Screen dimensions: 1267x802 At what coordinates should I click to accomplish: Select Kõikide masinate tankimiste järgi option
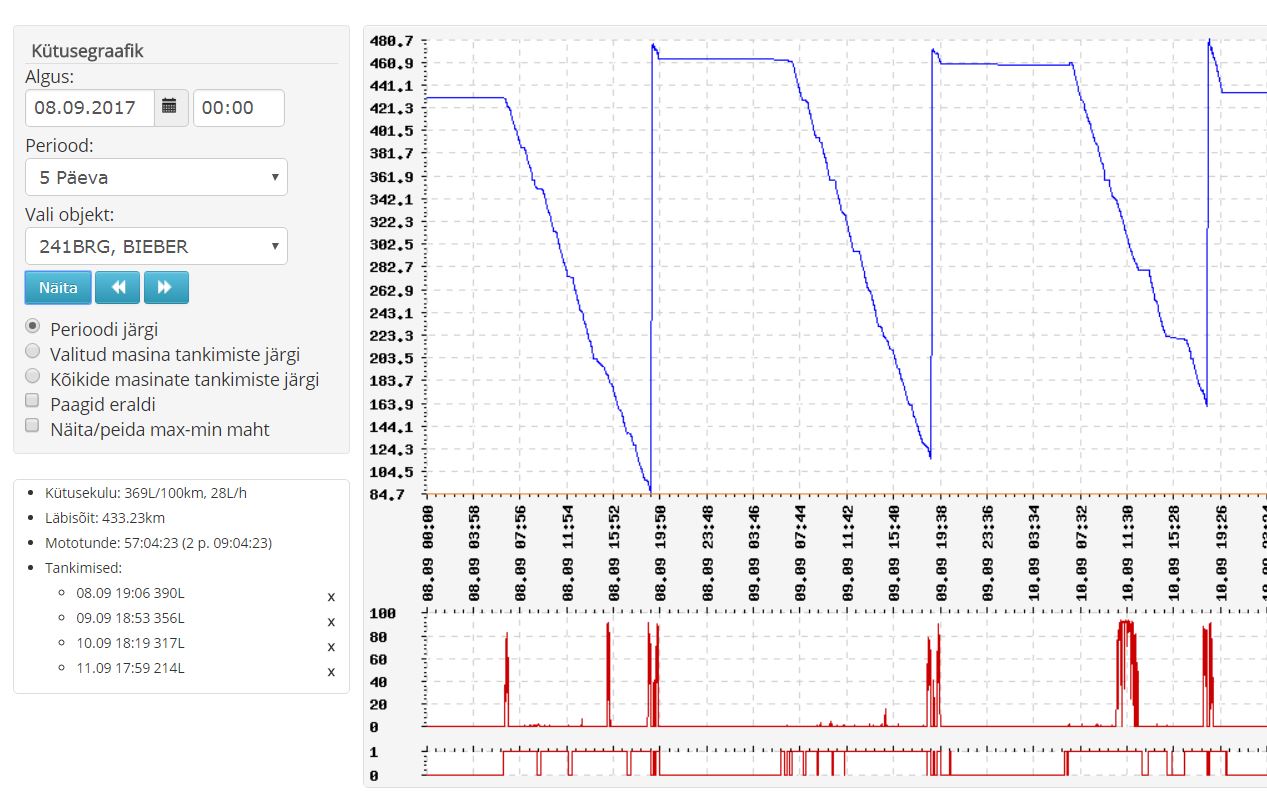(33, 378)
